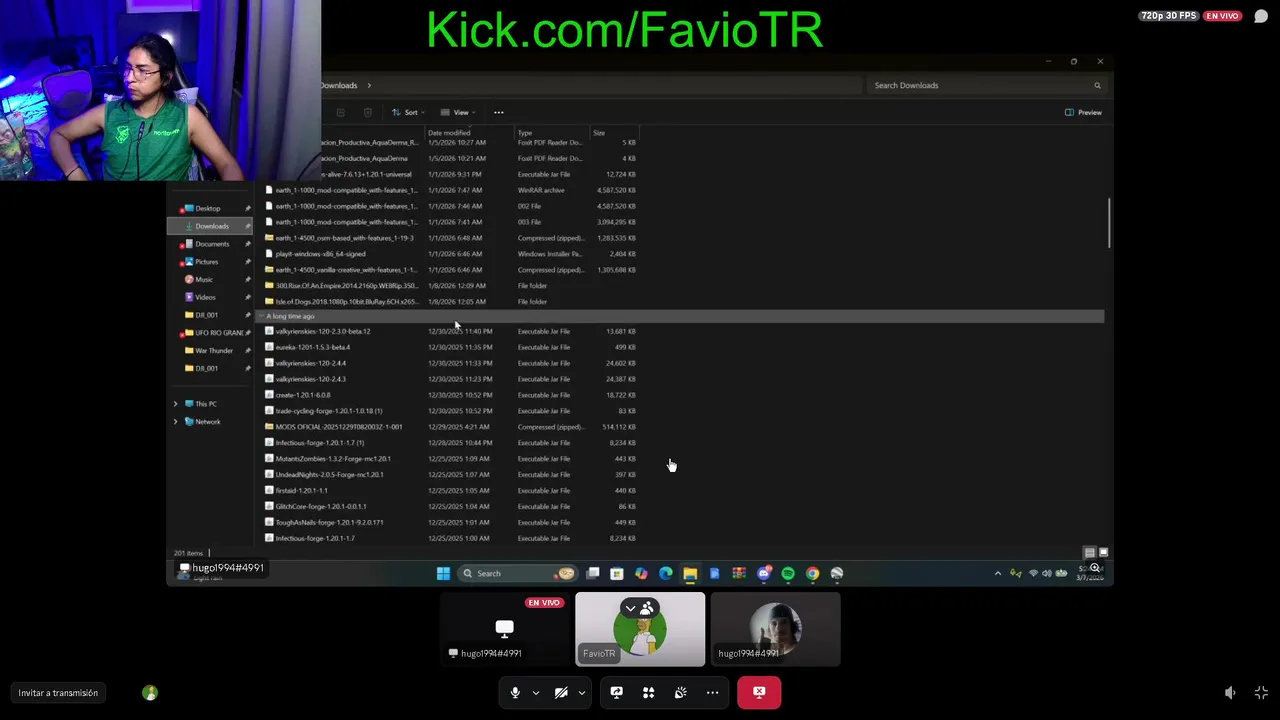Image resolution: width=1280 pixels, height=720 pixels.
Task: Select the FavioTR participant tile
Action: click(x=640, y=629)
